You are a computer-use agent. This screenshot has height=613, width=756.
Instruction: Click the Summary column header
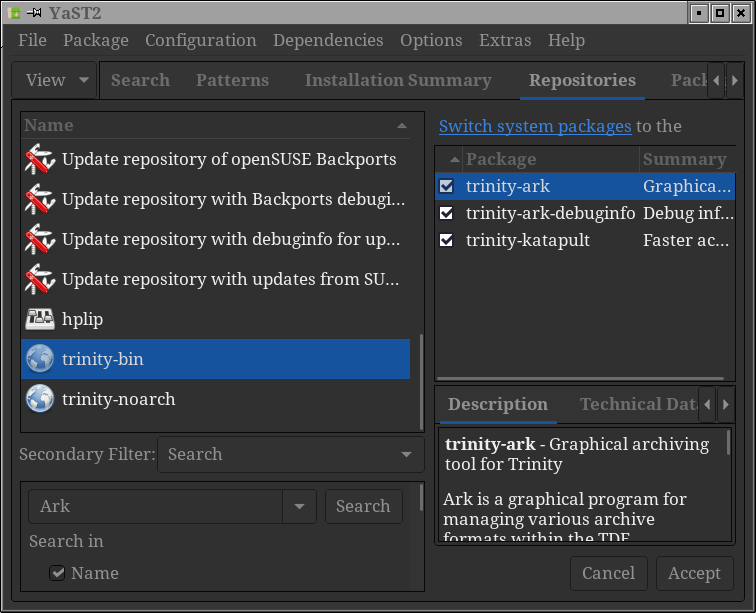687,159
